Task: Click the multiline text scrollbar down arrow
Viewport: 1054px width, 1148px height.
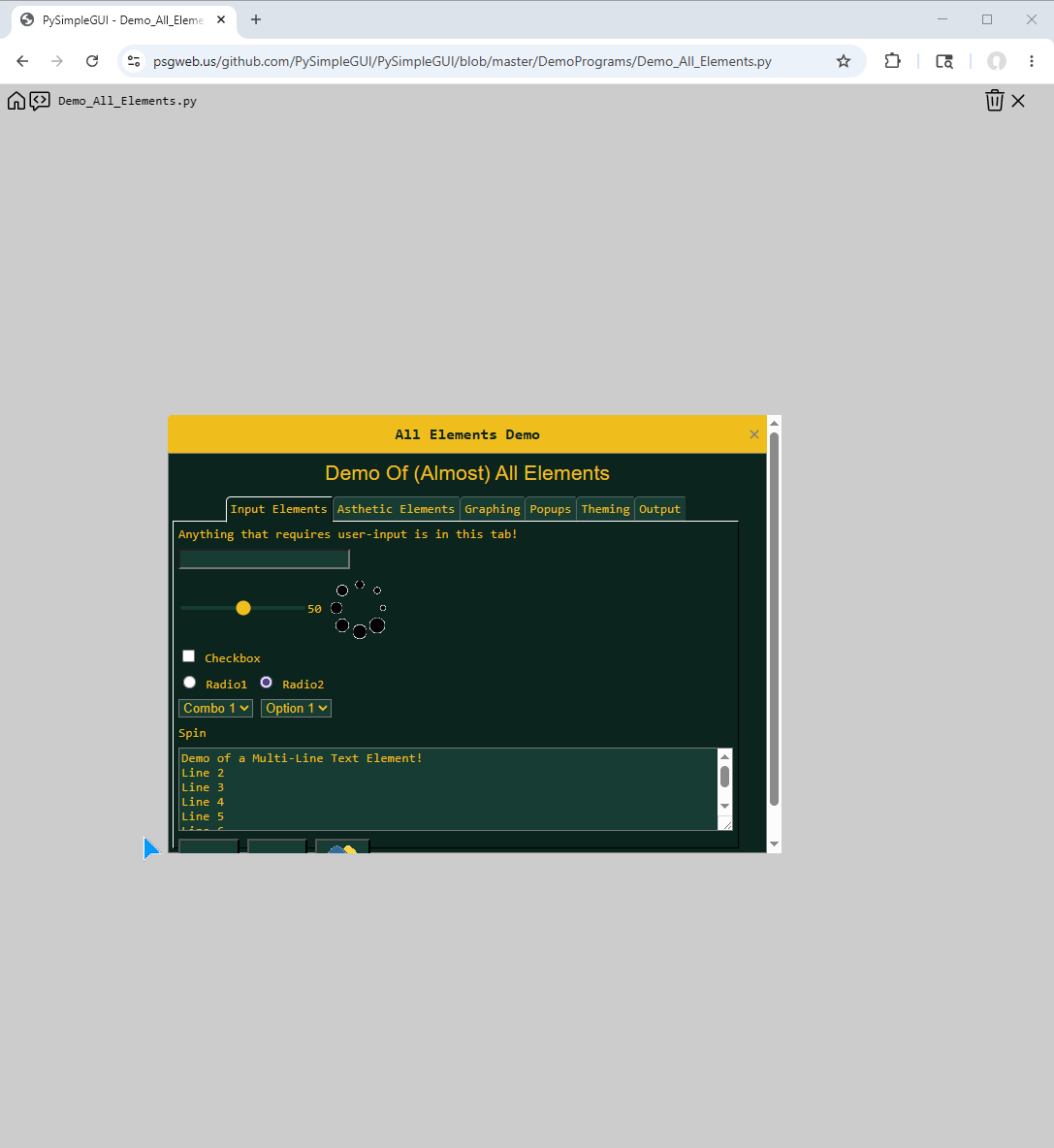Action: tap(724, 806)
